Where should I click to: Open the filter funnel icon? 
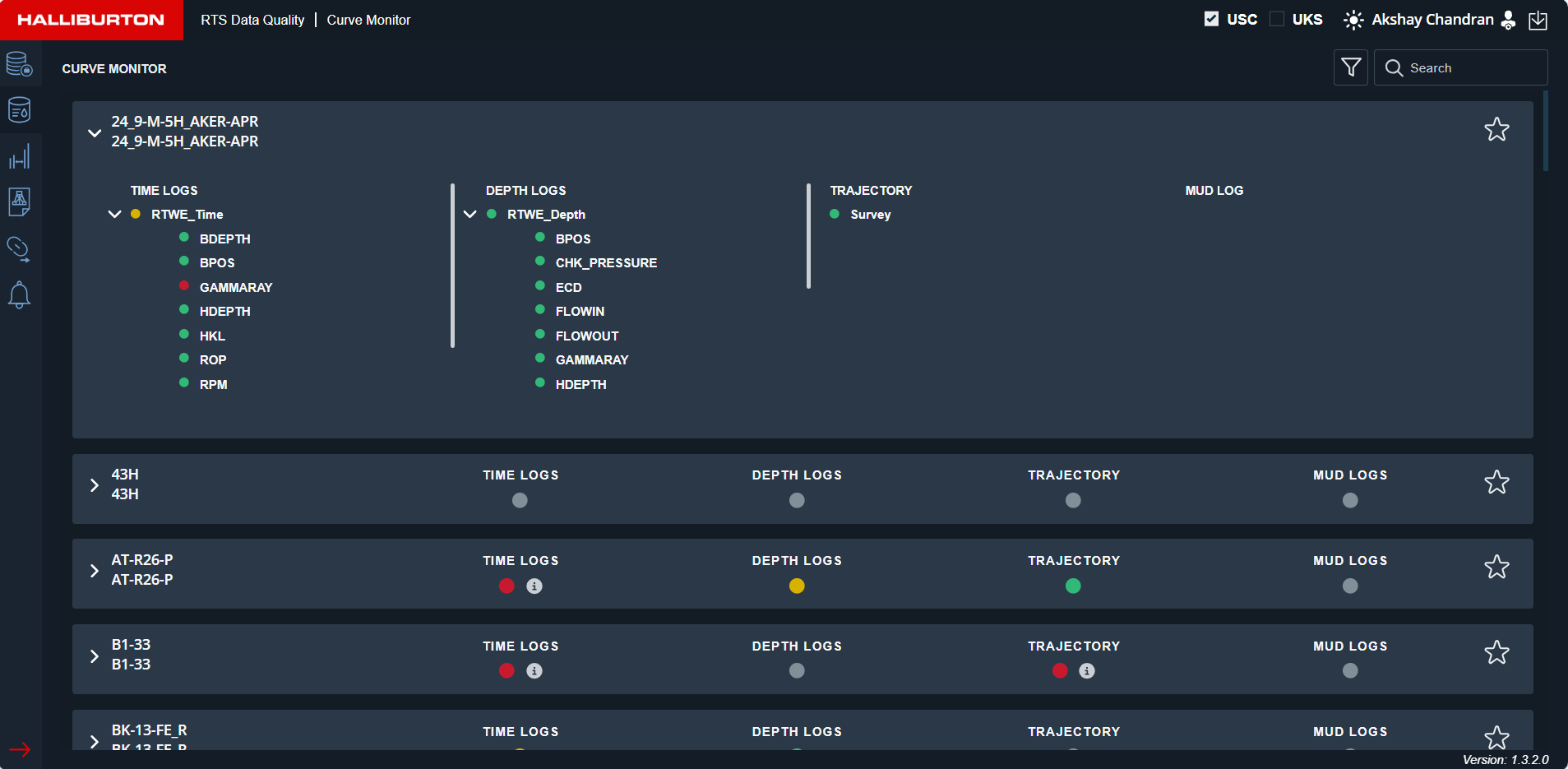1350,67
